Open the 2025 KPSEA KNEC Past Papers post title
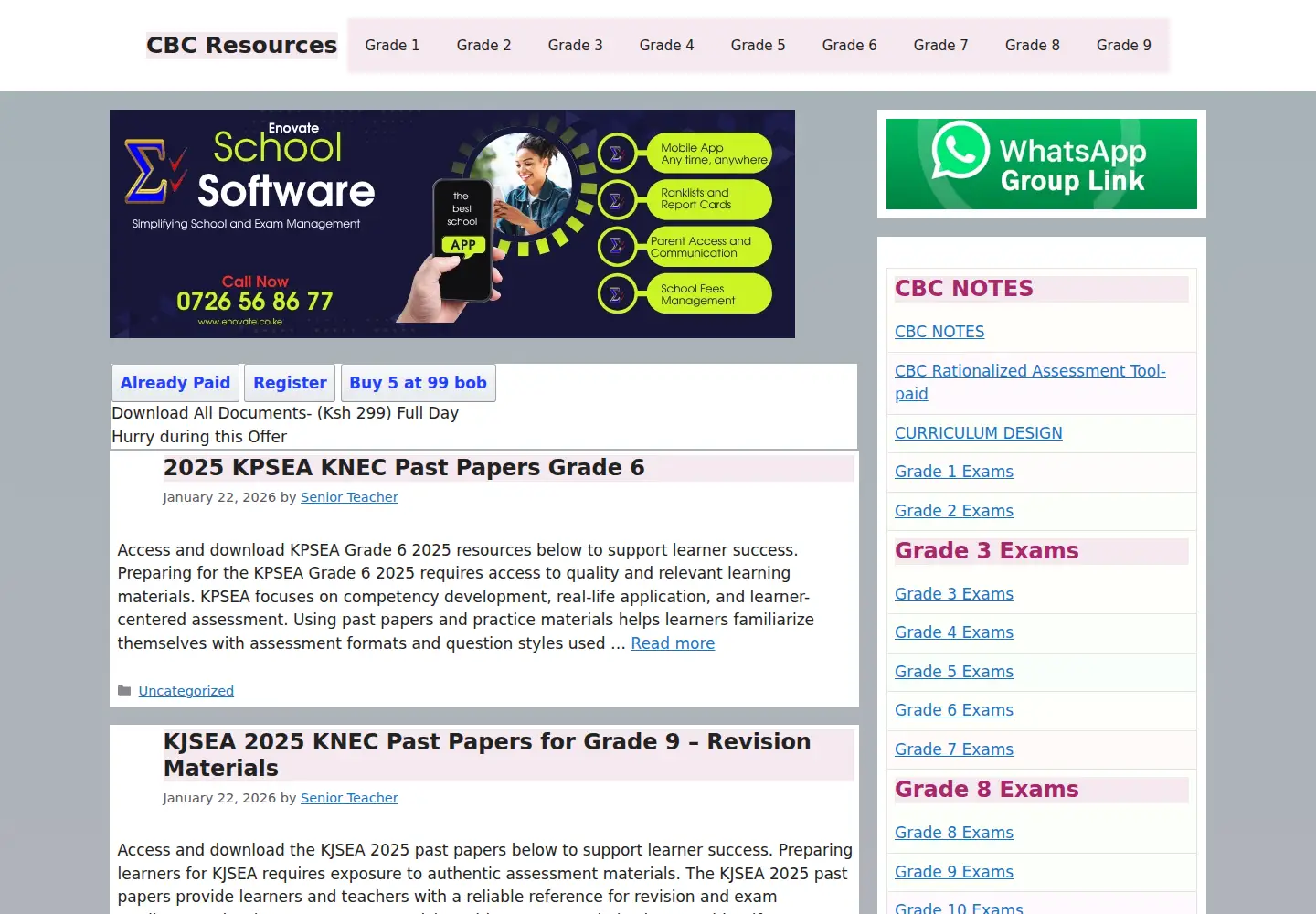Screen dimensions: 1316x914 click(404, 467)
